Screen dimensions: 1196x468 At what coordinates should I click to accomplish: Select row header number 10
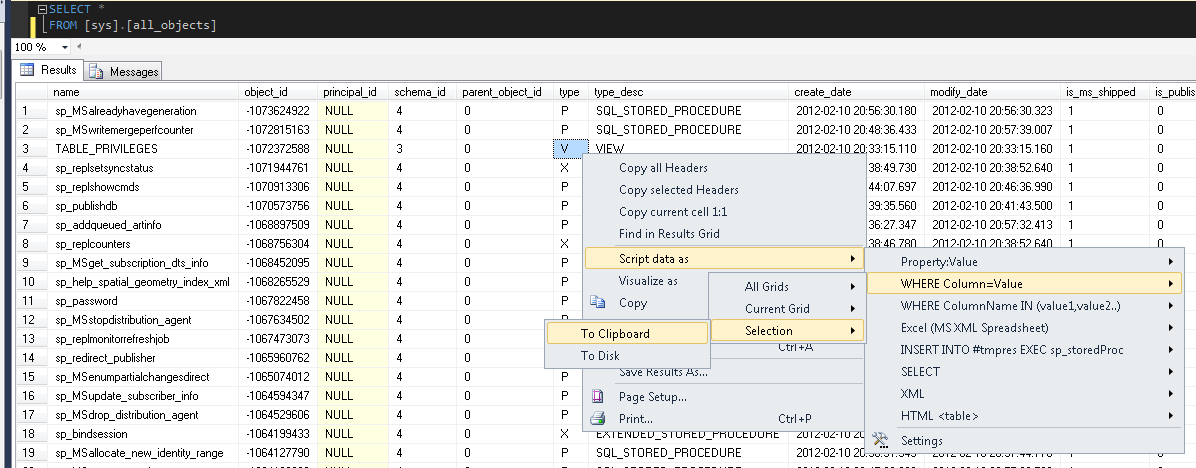point(32,282)
